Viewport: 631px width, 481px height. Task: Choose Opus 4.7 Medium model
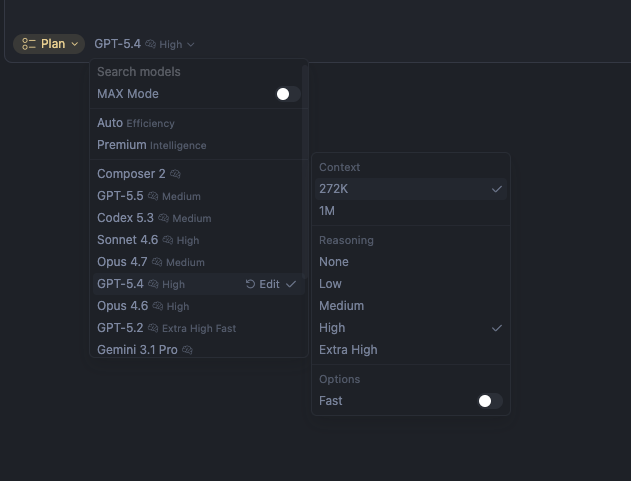click(199, 262)
